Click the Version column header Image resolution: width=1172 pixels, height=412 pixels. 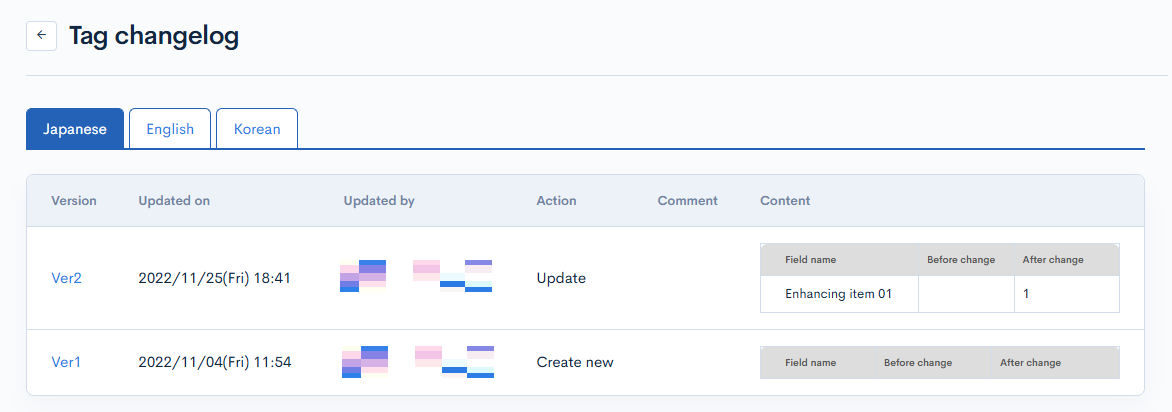click(74, 200)
